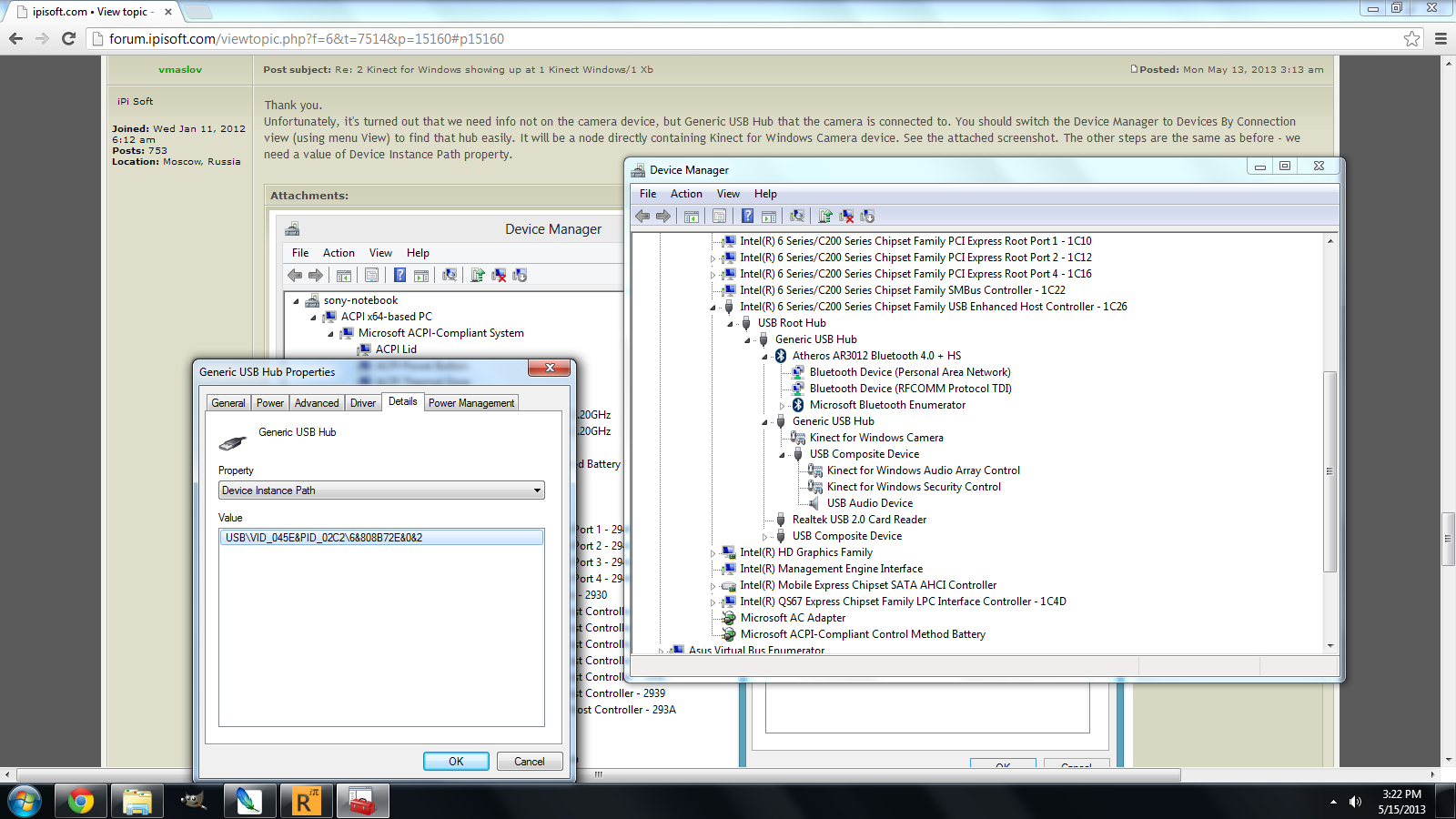Screen dimensions: 1456x819
Task: Click Back arrow in front Device Manager toolbar
Action: point(642,216)
